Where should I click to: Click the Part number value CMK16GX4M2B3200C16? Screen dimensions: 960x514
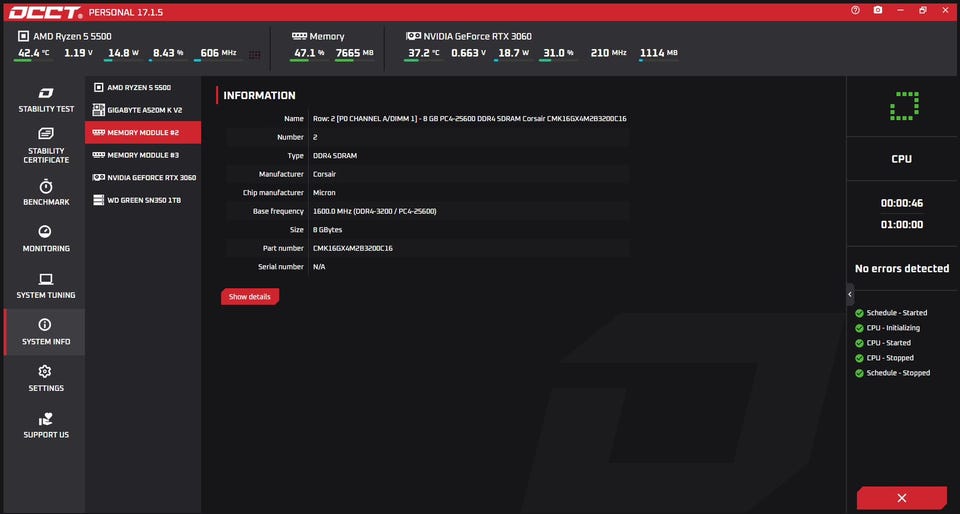point(353,248)
